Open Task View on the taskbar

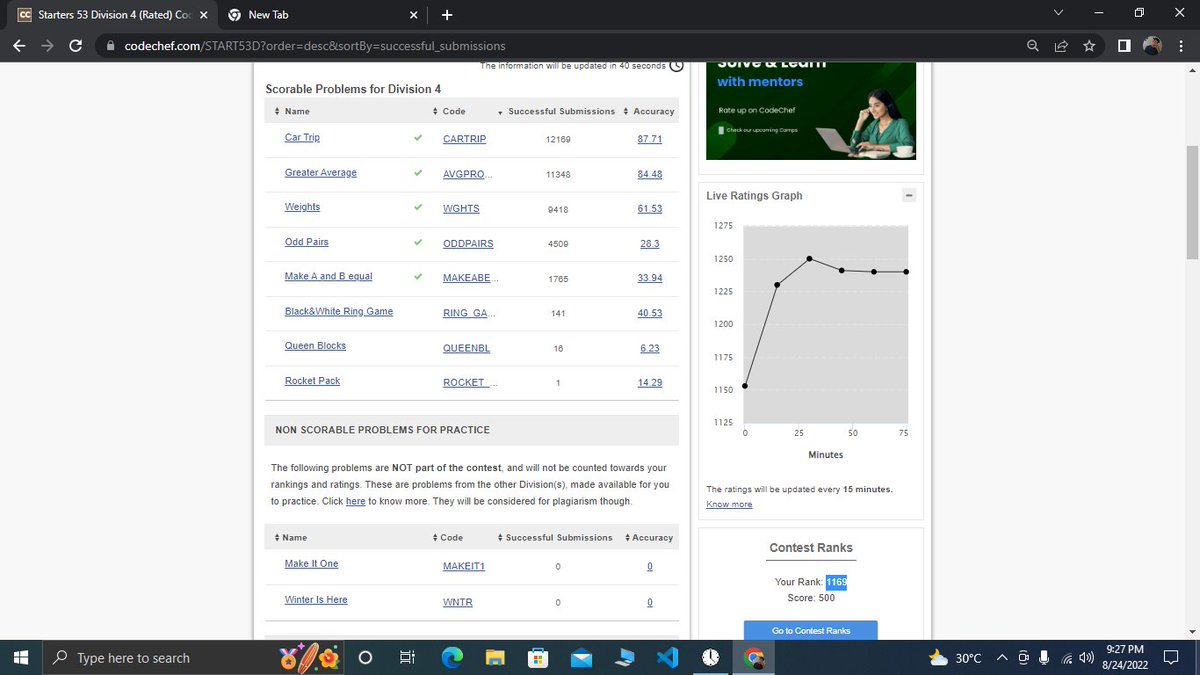(x=407, y=657)
